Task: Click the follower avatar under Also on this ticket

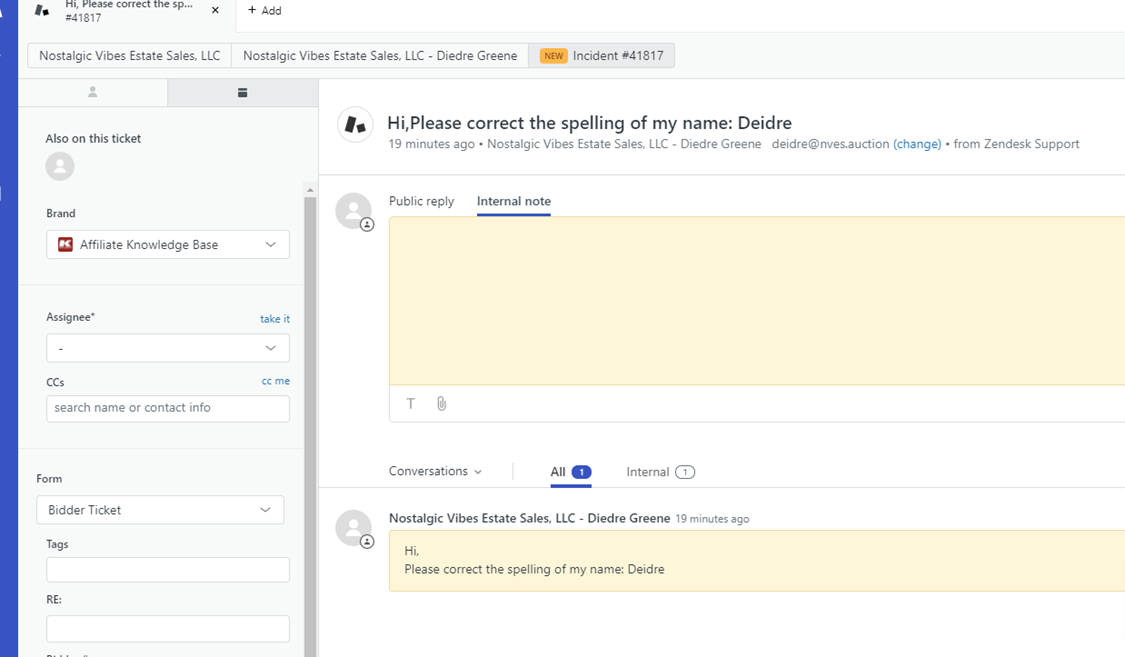Action: tap(60, 166)
